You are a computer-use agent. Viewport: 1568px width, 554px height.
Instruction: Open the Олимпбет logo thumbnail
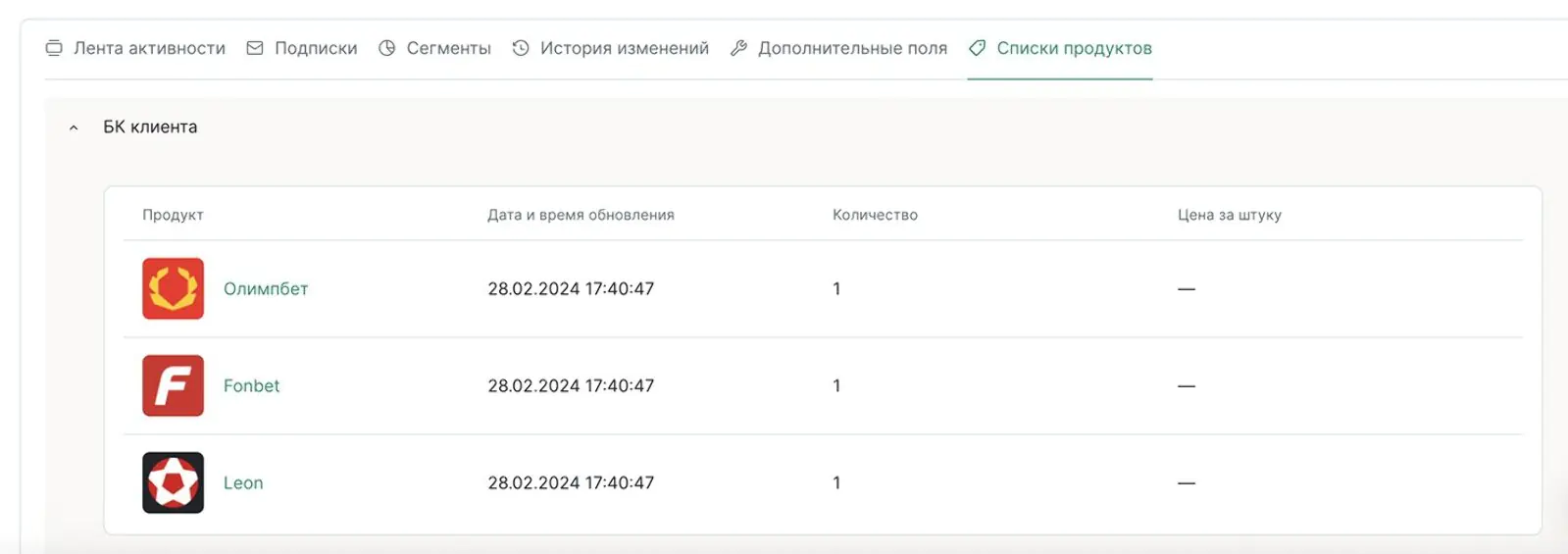(174, 288)
